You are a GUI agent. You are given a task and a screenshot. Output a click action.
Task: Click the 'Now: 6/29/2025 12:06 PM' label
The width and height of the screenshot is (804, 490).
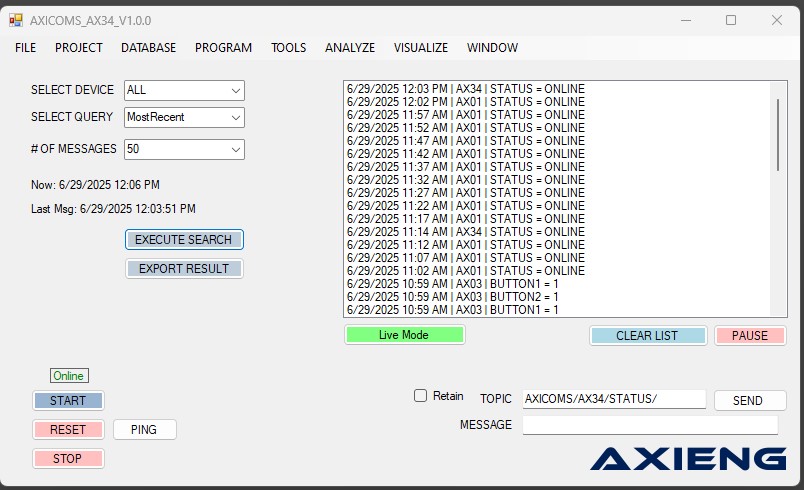(x=95, y=185)
